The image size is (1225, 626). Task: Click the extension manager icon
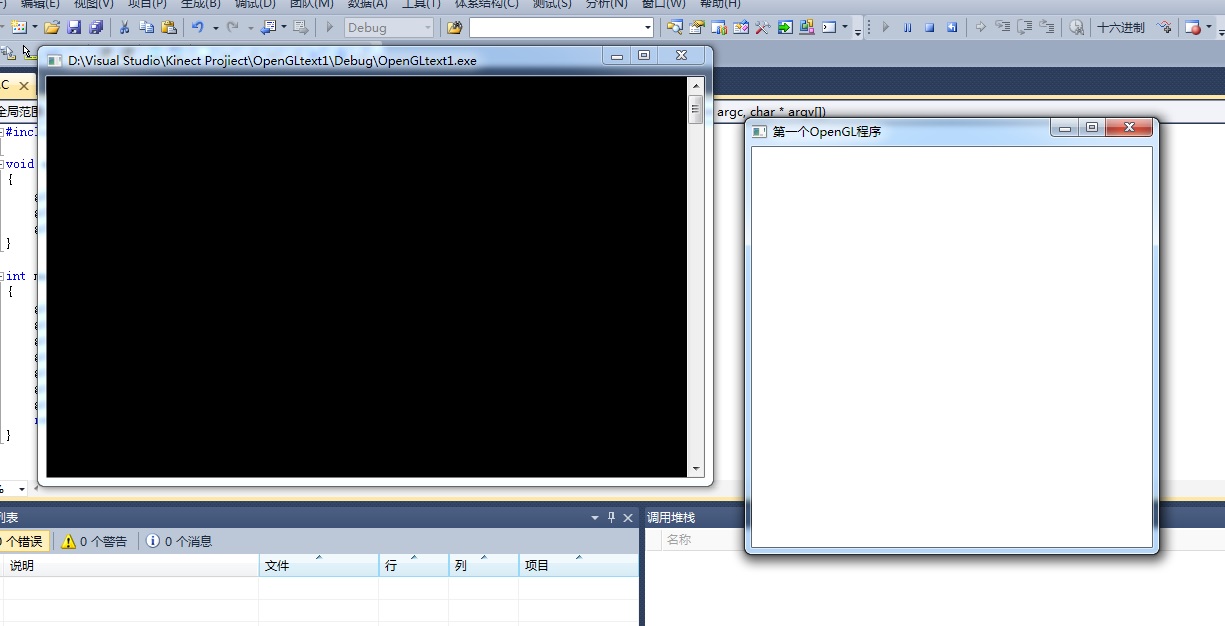pos(806,27)
